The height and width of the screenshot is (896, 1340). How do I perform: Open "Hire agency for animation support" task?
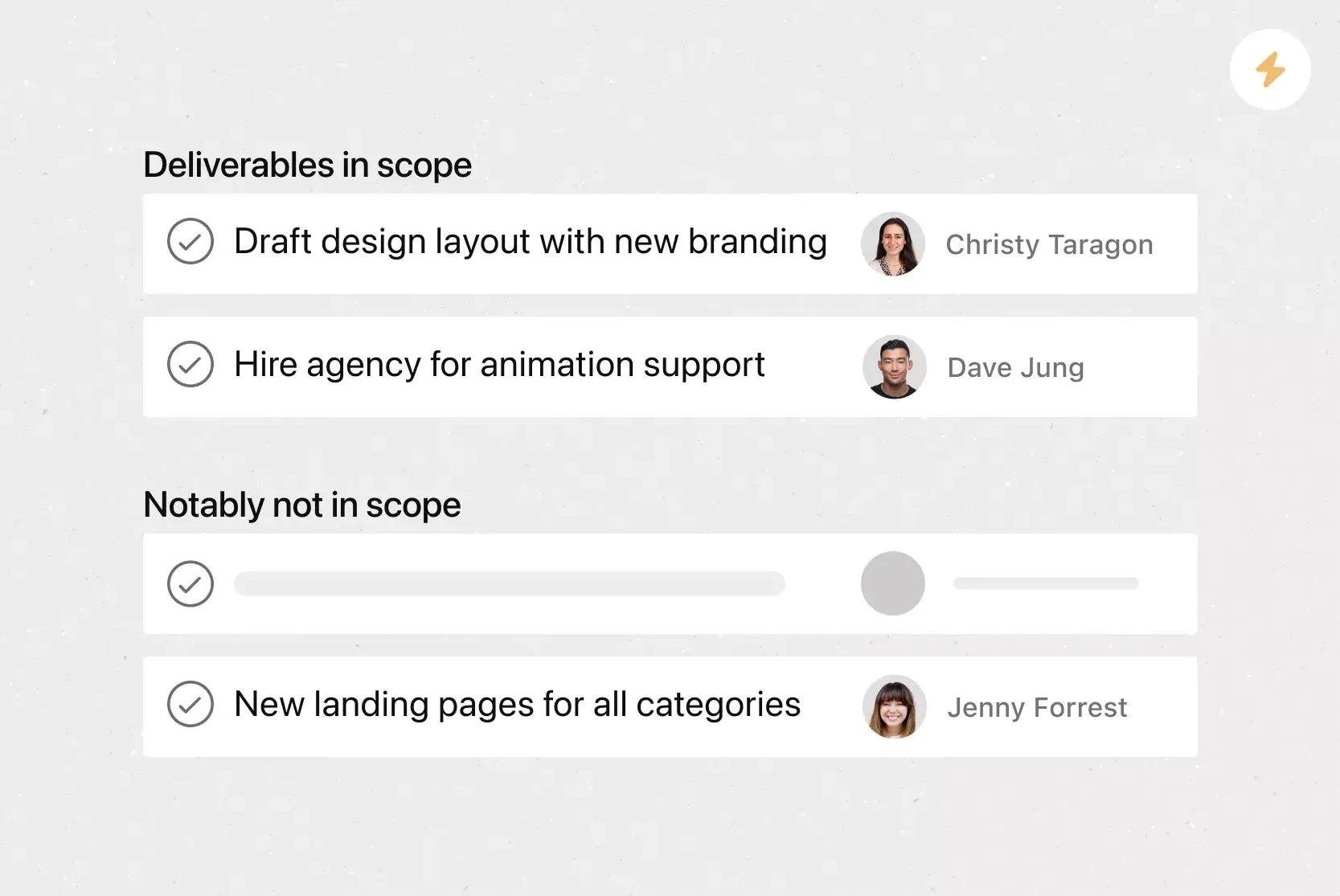pos(499,365)
